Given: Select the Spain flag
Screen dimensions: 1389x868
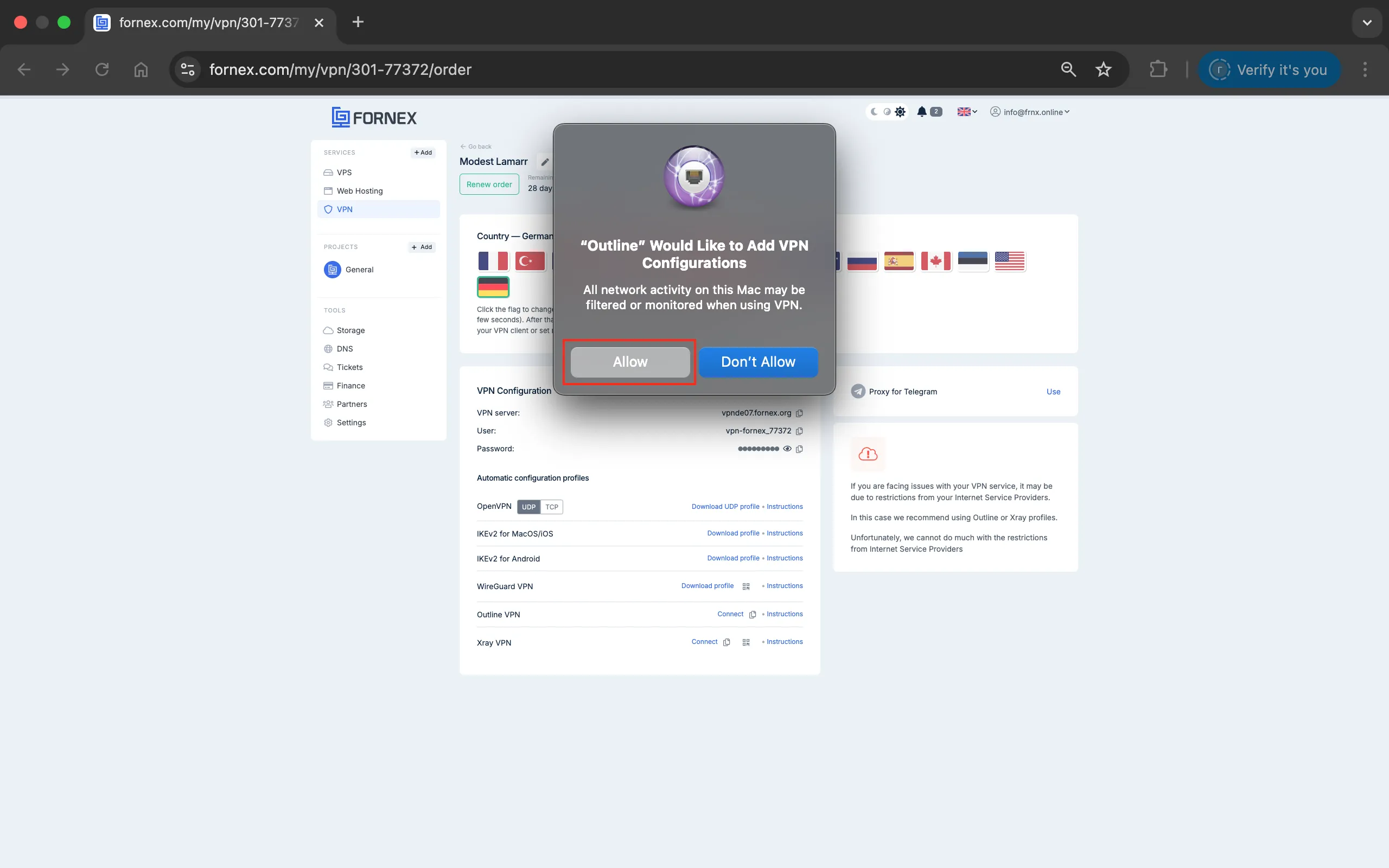Looking at the screenshot, I should click(899, 261).
